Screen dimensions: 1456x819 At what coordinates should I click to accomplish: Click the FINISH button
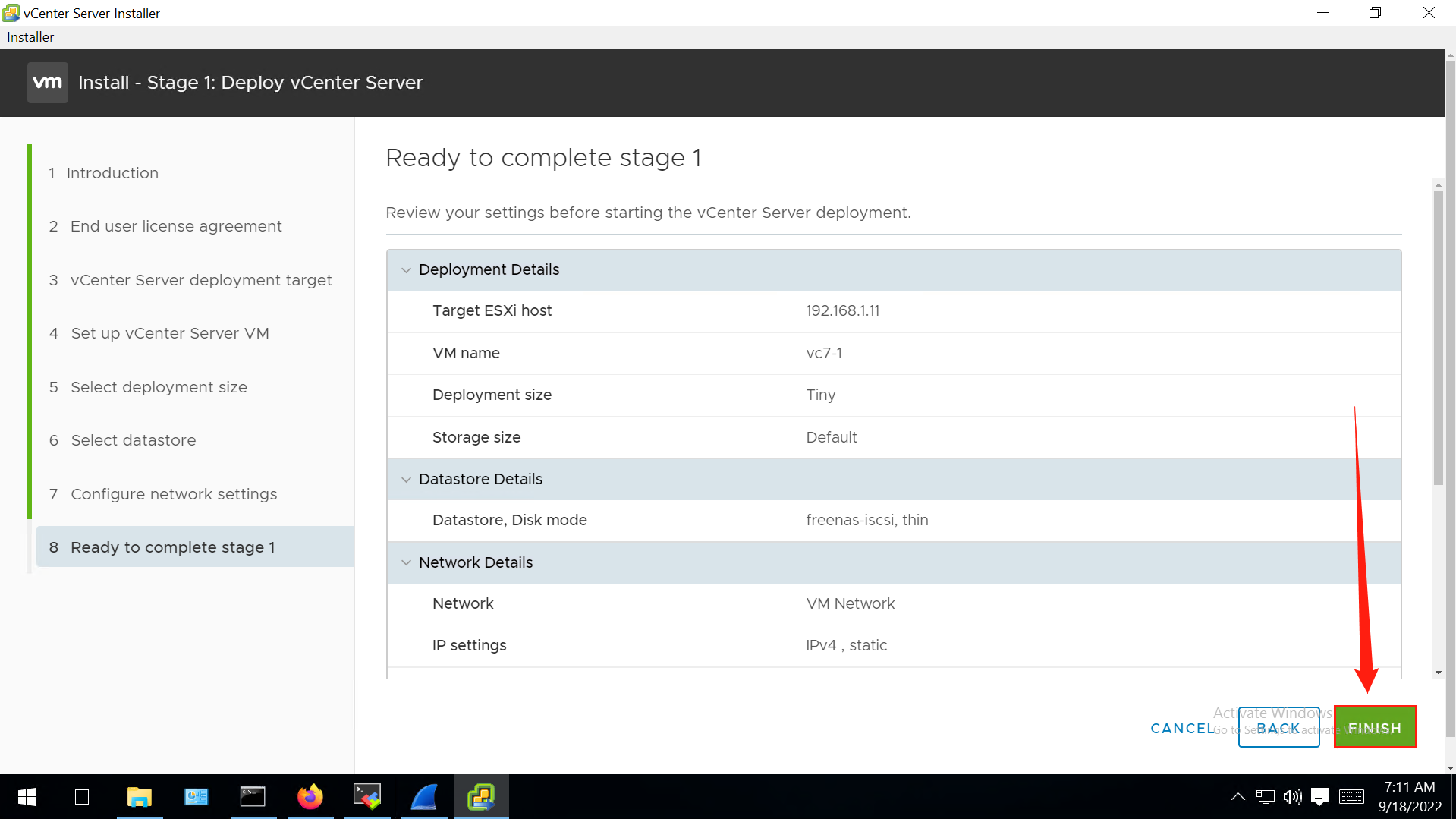pos(1375,728)
